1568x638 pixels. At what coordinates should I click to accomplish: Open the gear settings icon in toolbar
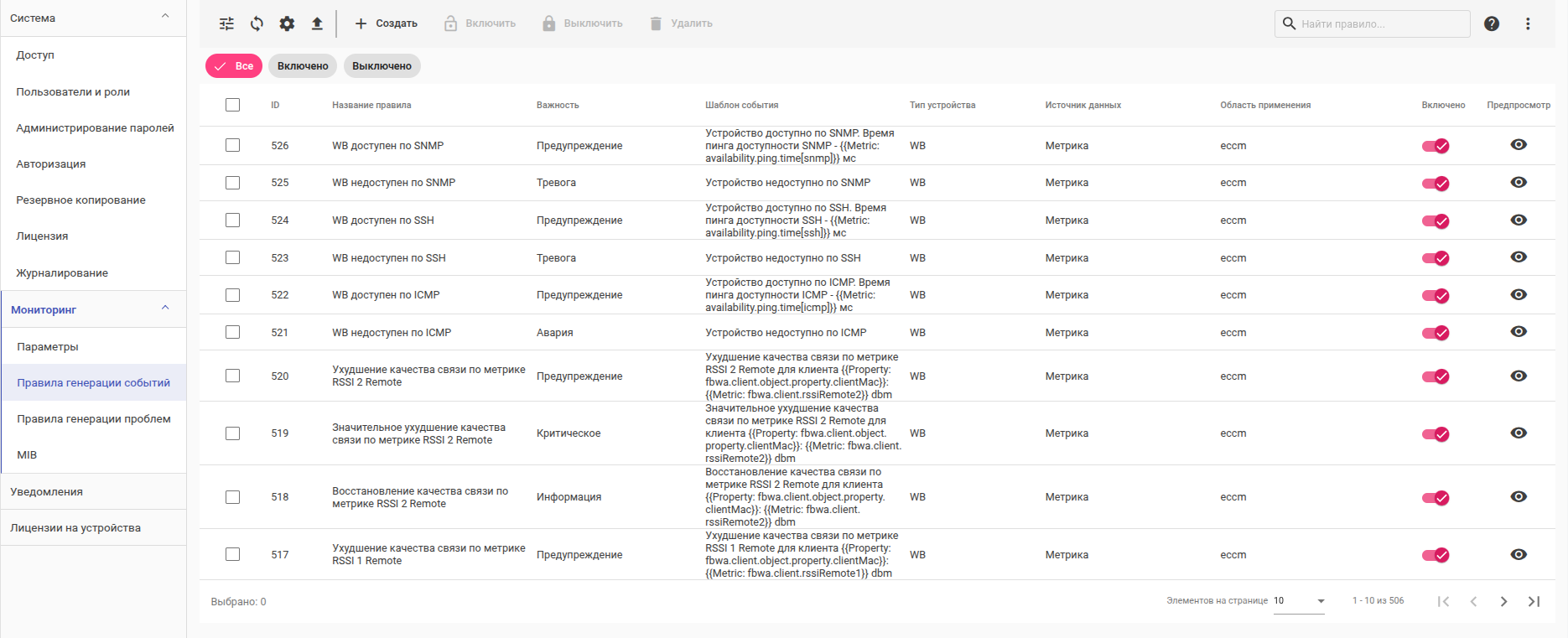point(287,23)
